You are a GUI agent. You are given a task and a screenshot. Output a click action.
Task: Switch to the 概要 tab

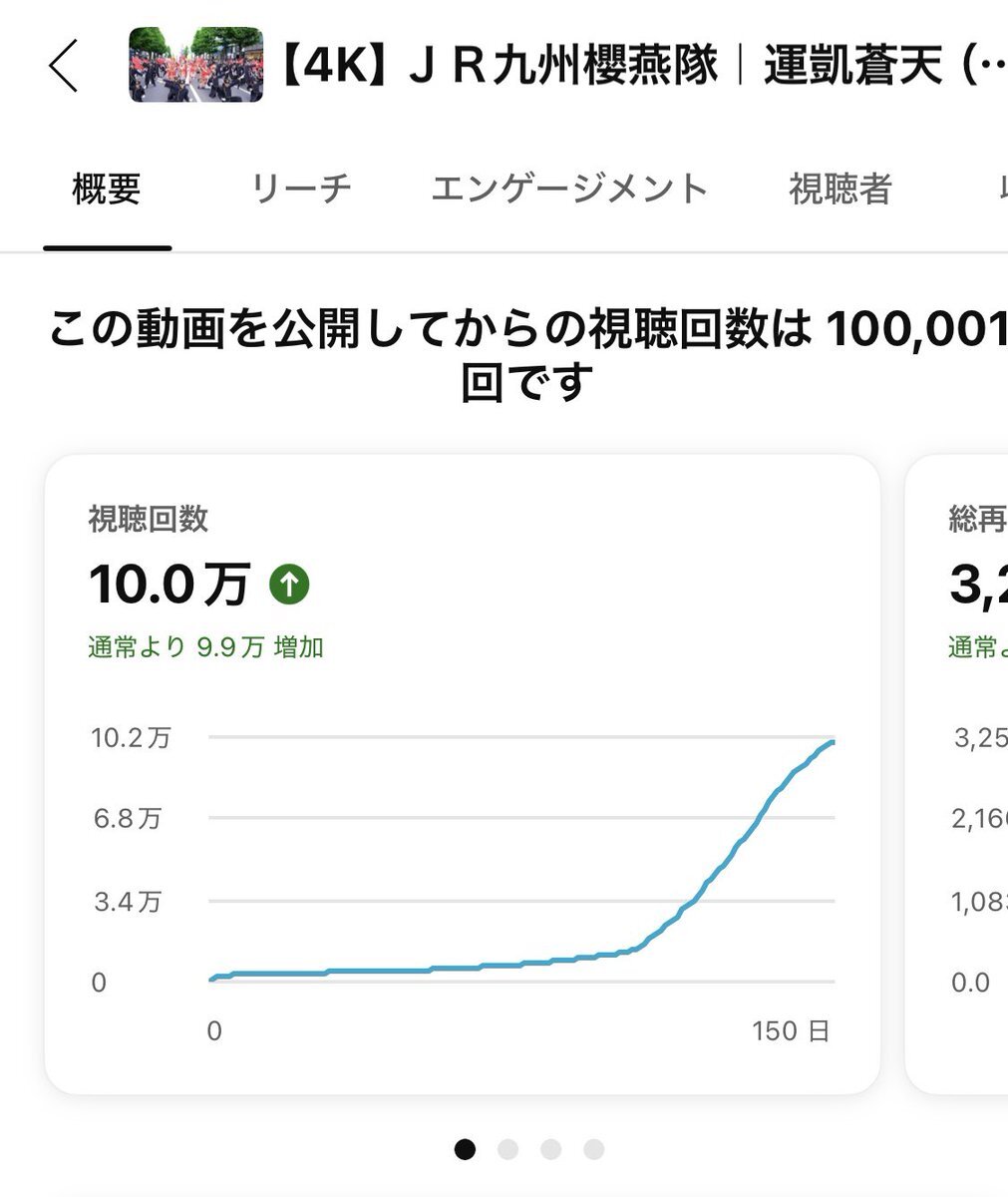pos(107,189)
